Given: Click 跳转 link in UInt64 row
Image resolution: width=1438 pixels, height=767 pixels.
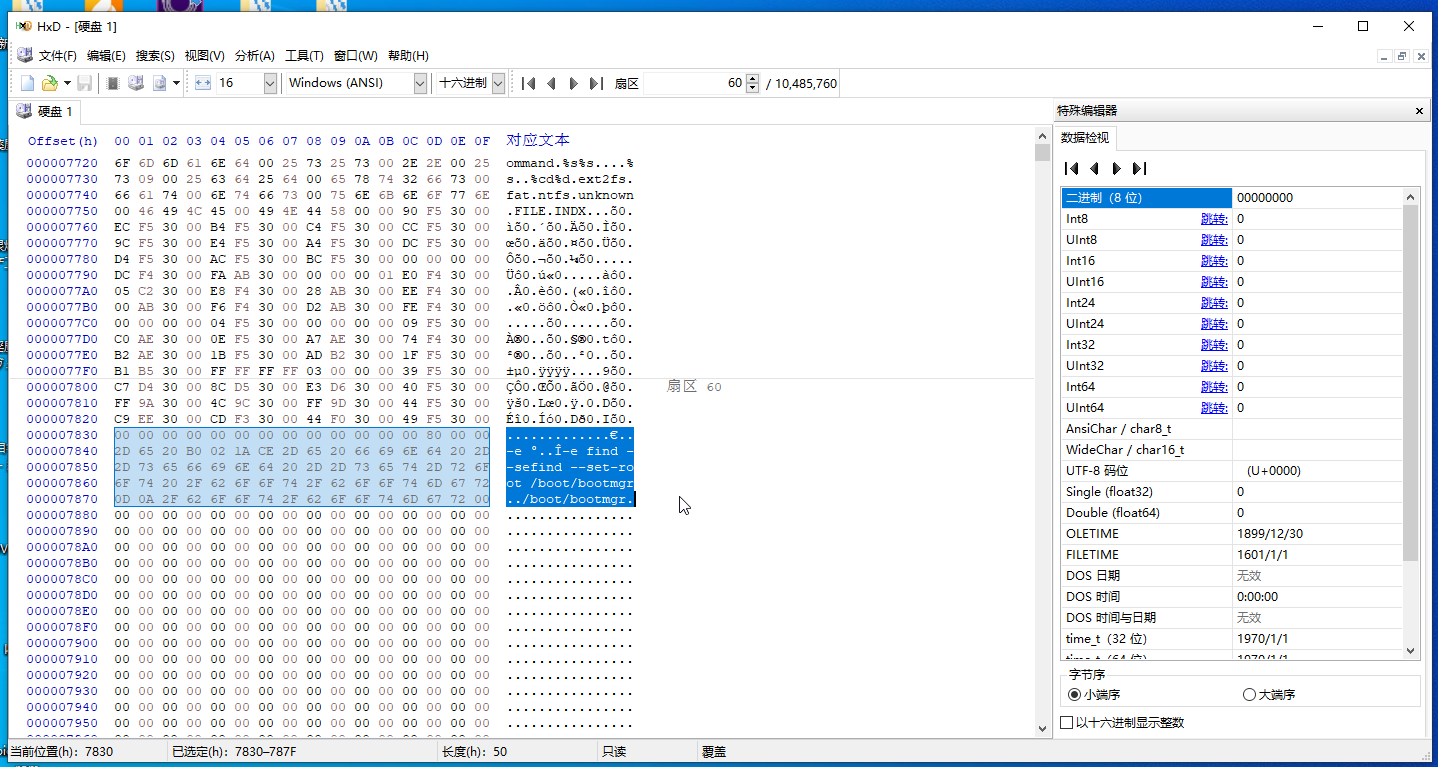Looking at the screenshot, I should tap(1214, 408).
